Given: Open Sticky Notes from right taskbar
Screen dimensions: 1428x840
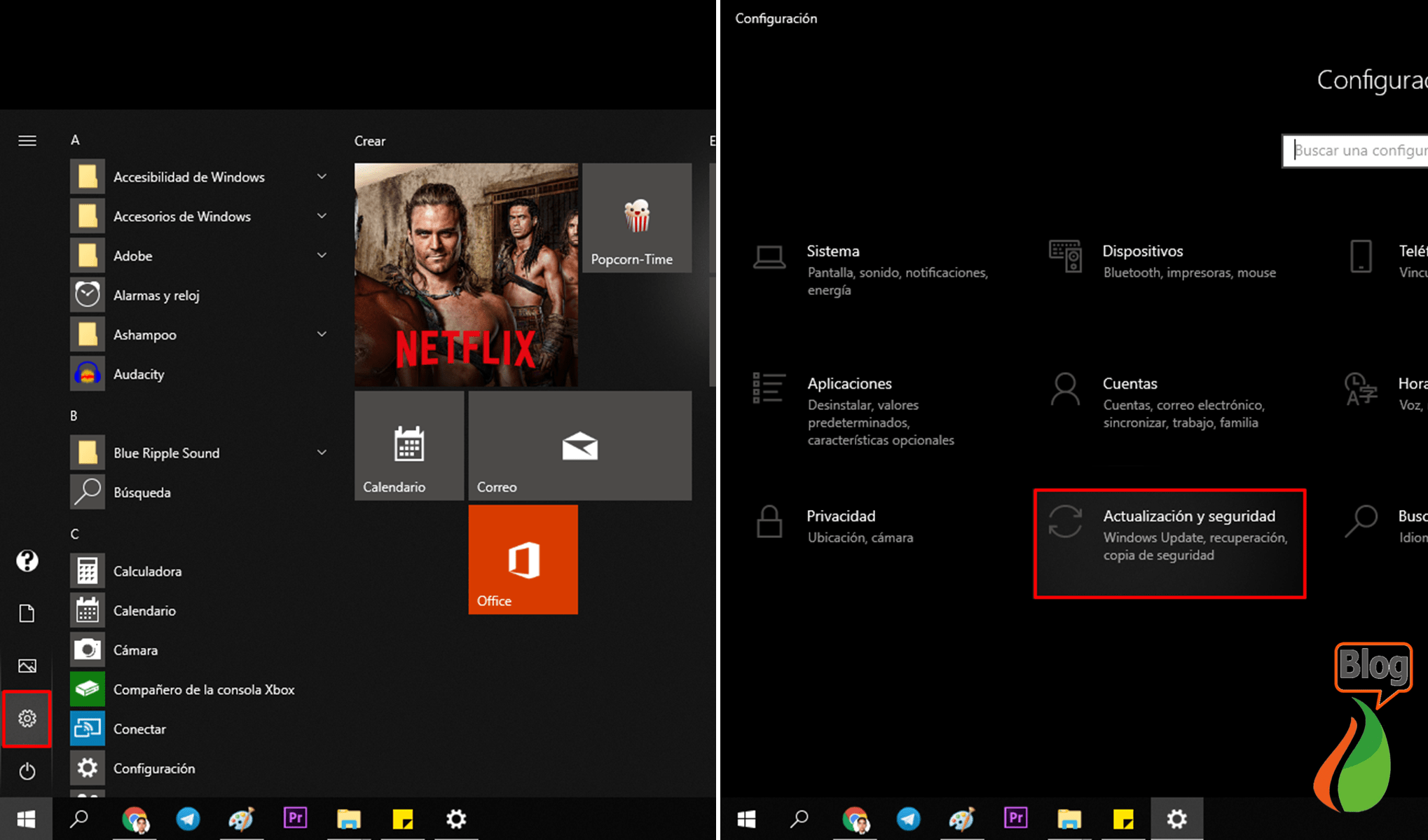Looking at the screenshot, I should click(x=1123, y=818).
